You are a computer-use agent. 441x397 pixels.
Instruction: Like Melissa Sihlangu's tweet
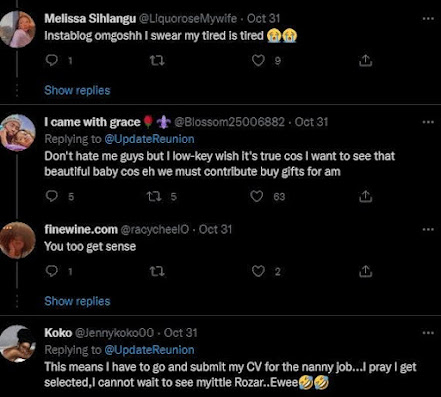258,60
